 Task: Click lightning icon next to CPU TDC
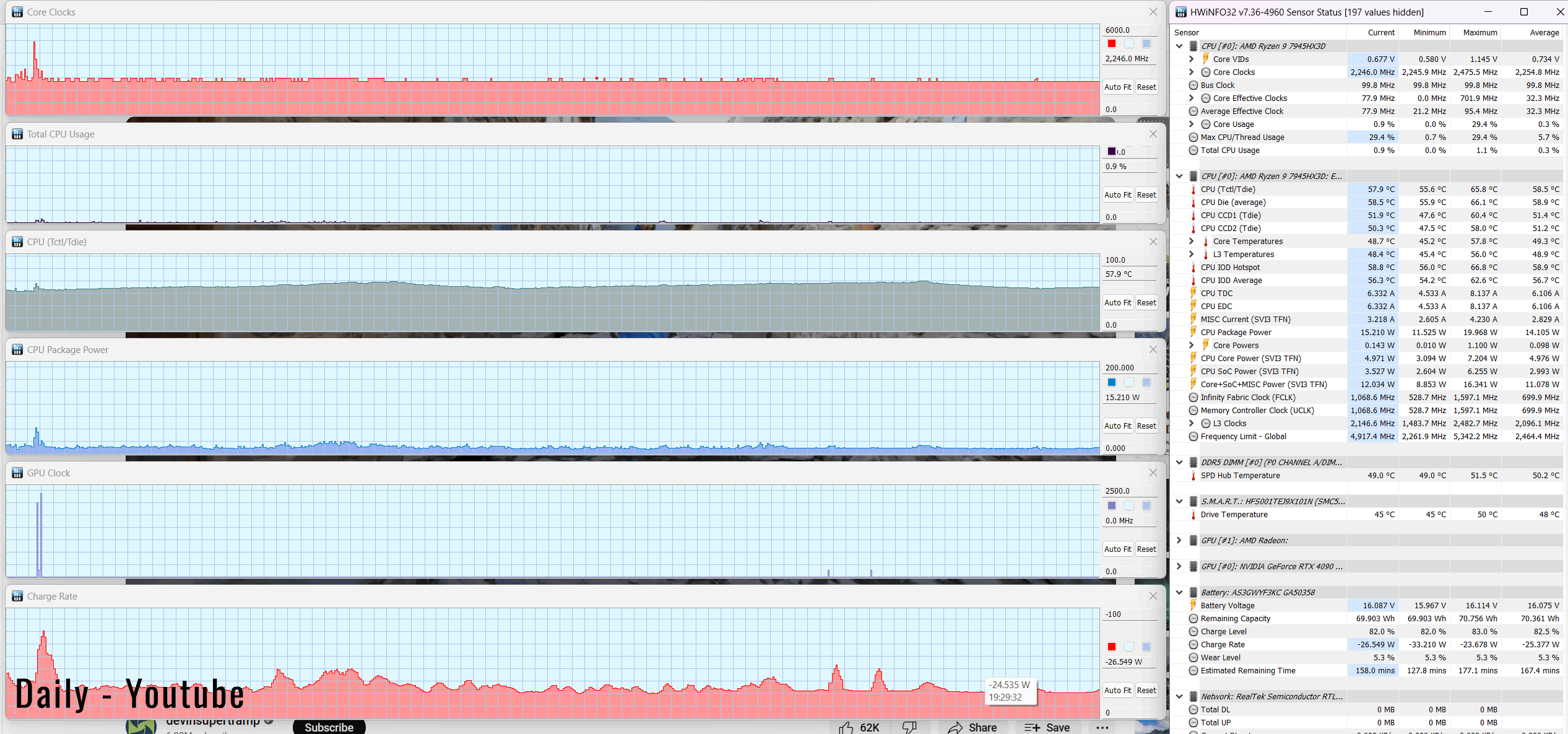pos(1193,293)
